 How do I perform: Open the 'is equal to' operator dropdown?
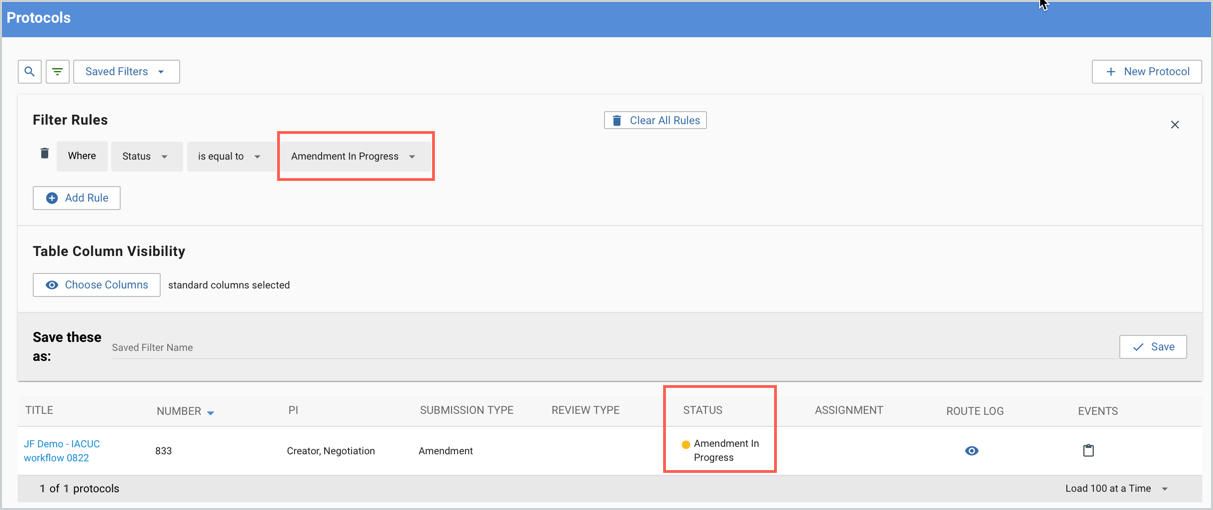230,156
